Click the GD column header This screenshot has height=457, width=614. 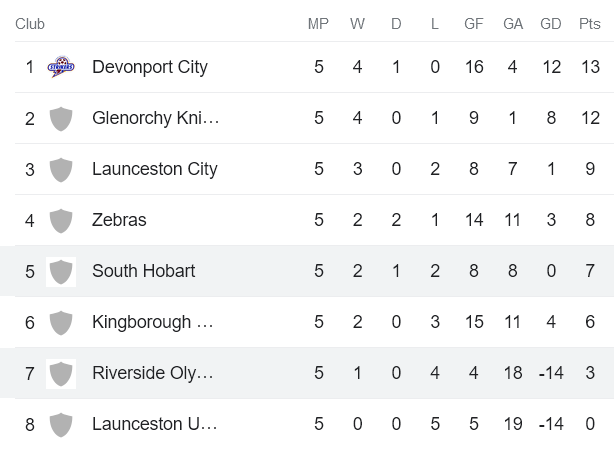tap(551, 24)
